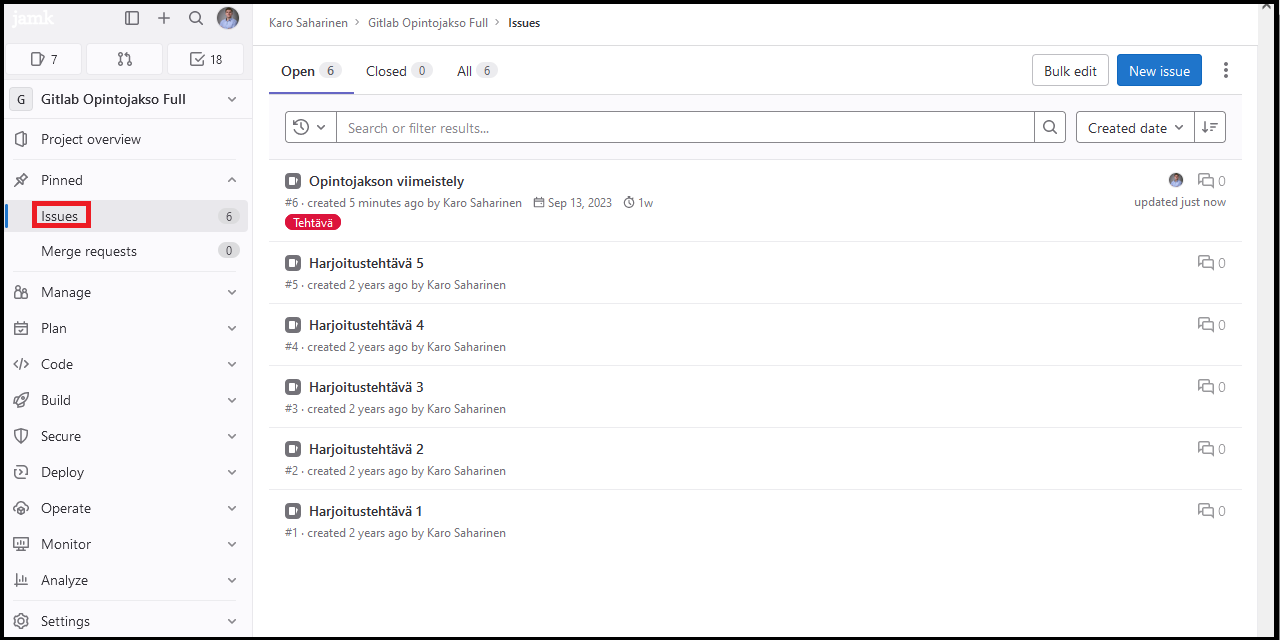Switch to the All issues tab

tap(476, 71)
